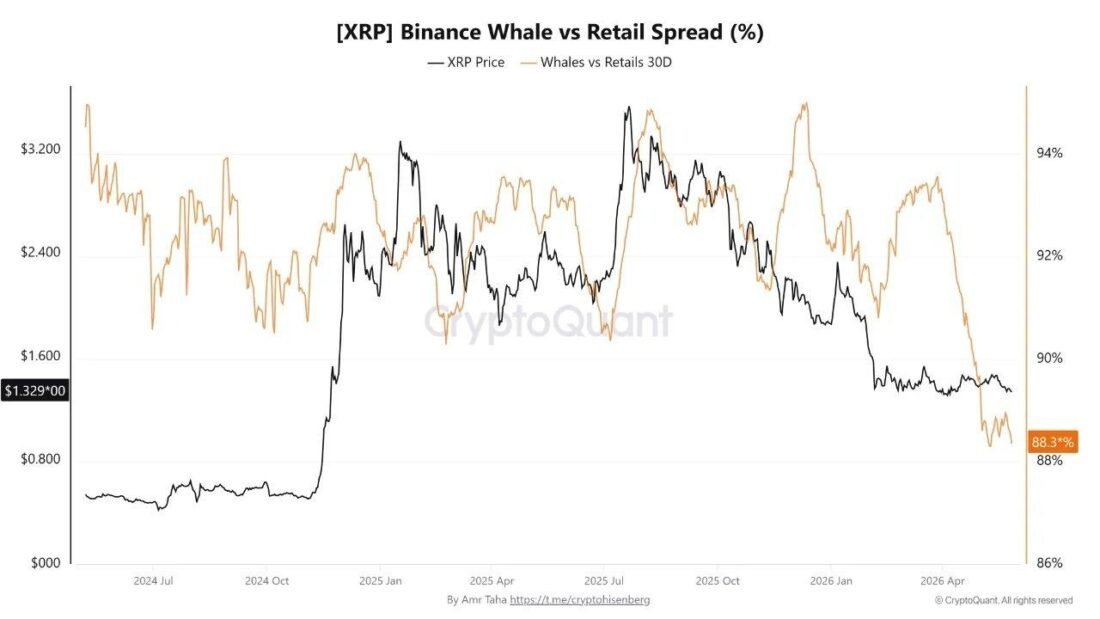Click the $3.200 left axis label

(40, 149)
